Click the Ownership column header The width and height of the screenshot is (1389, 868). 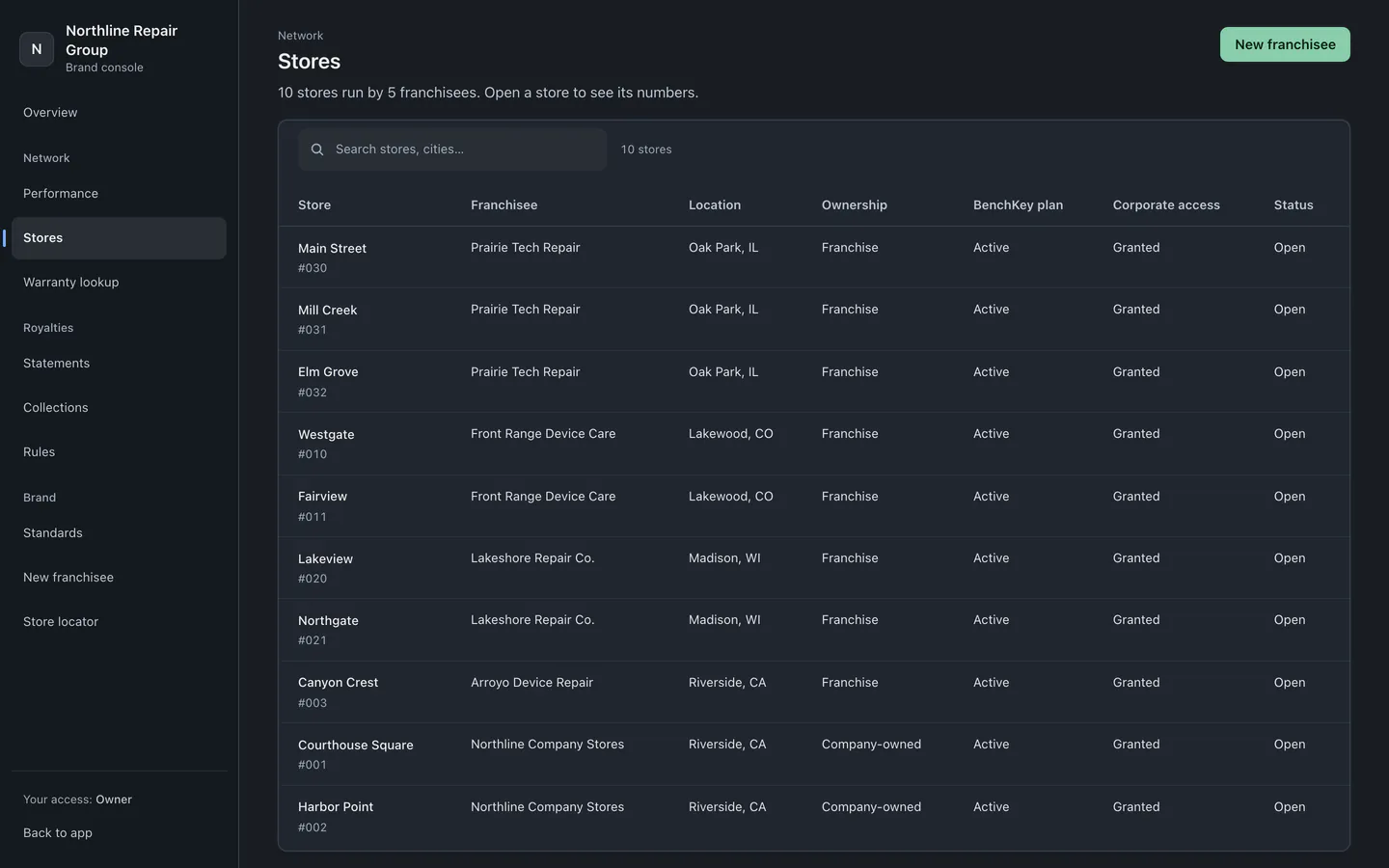(854, 205)
